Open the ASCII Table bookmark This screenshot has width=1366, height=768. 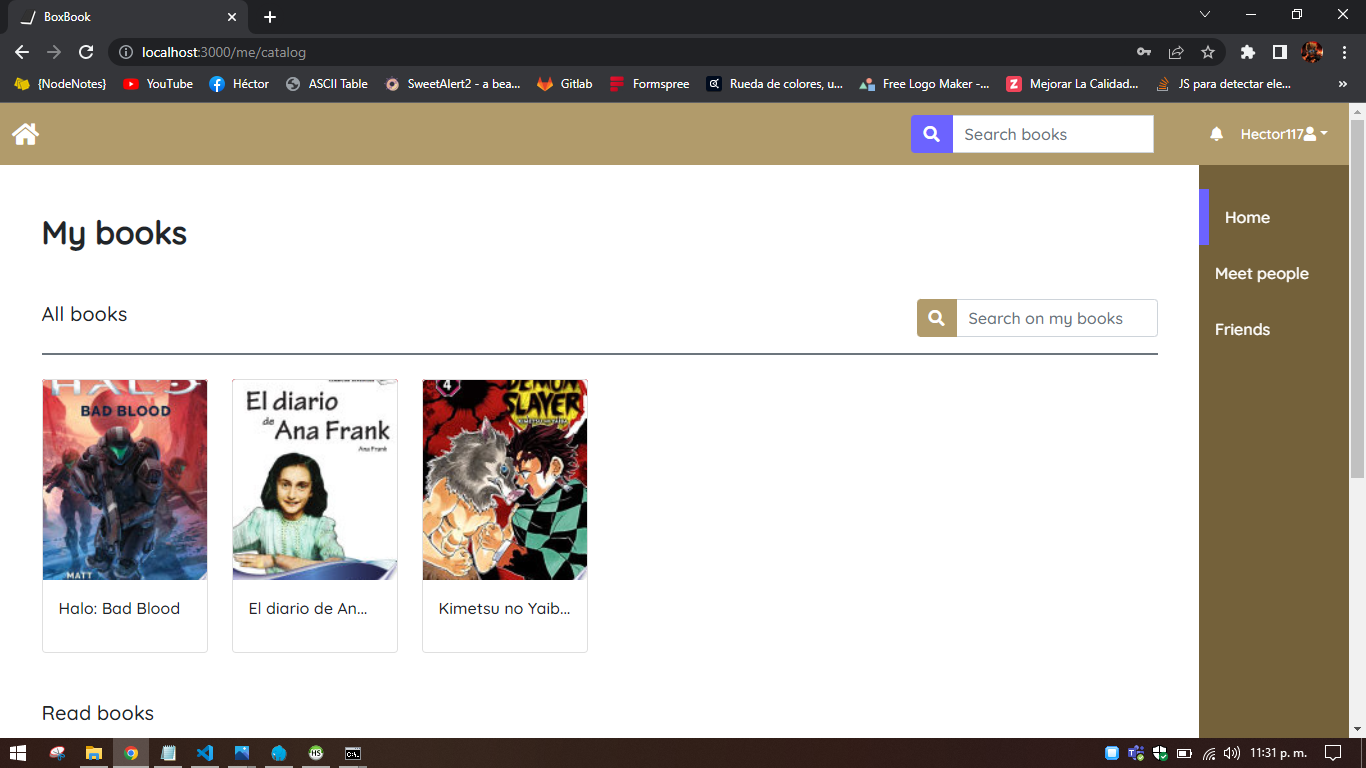[x=326, y=84]
